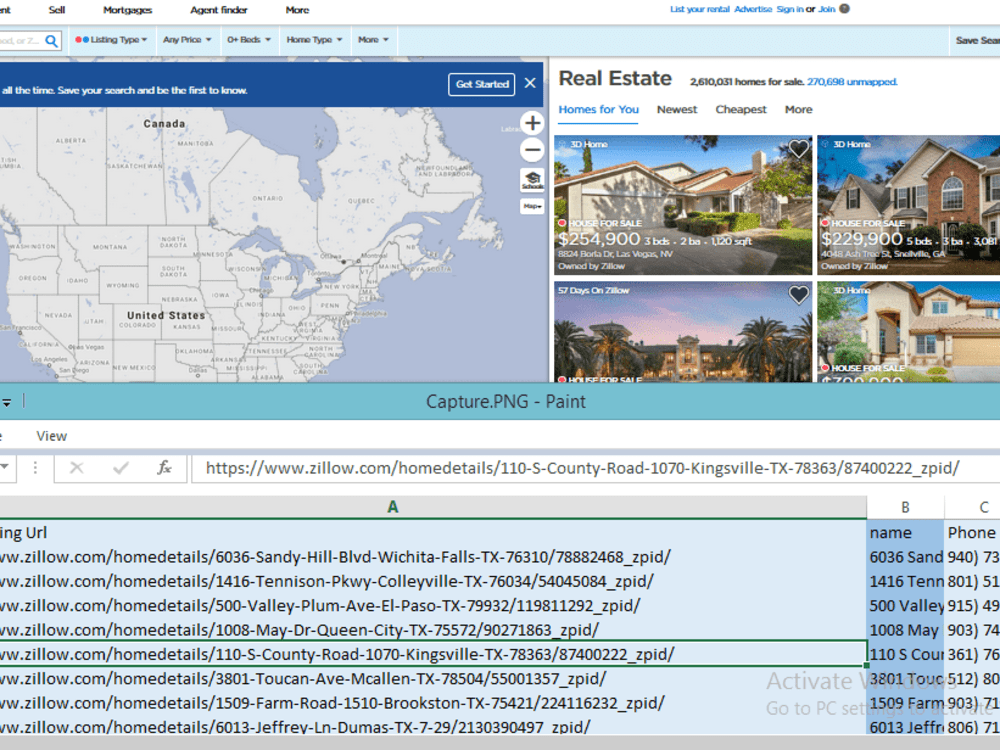This screenshot has width=1000, height=750.
Task: Save the $254,900 Las Vegas home with heart
Action: [798, 149]
